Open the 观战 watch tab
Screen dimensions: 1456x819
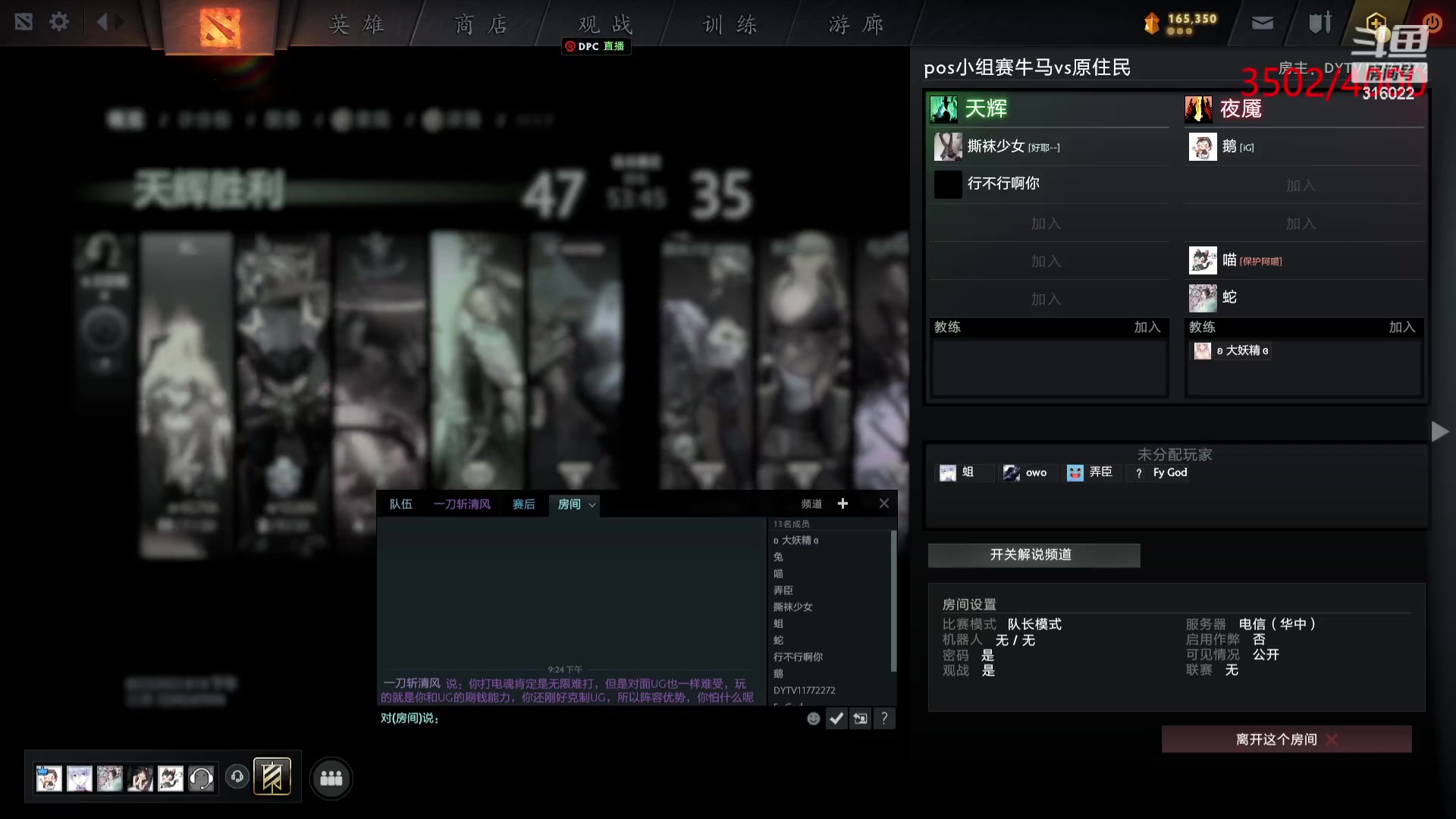(604, 24)
